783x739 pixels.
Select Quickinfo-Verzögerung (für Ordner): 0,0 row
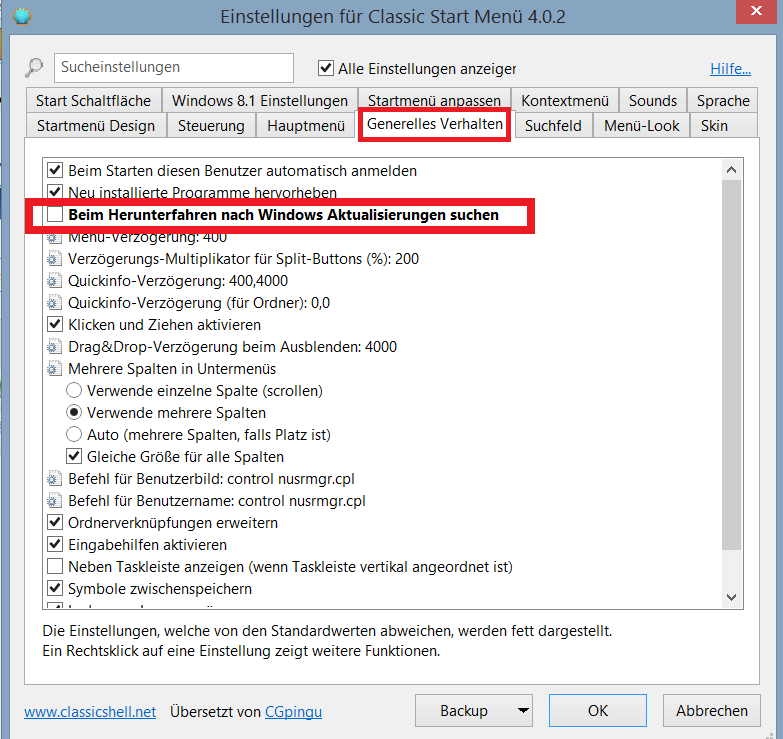[199, 303]
